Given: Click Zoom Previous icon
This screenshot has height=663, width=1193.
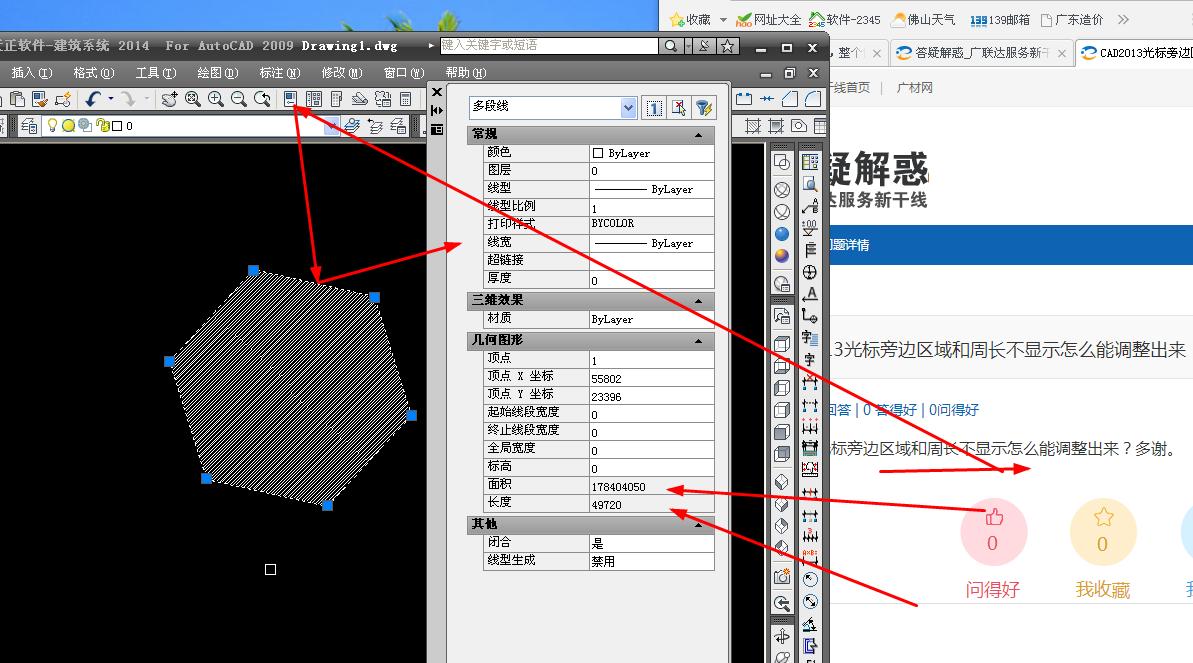Looking at the screenshot, I should click(262, 99).
